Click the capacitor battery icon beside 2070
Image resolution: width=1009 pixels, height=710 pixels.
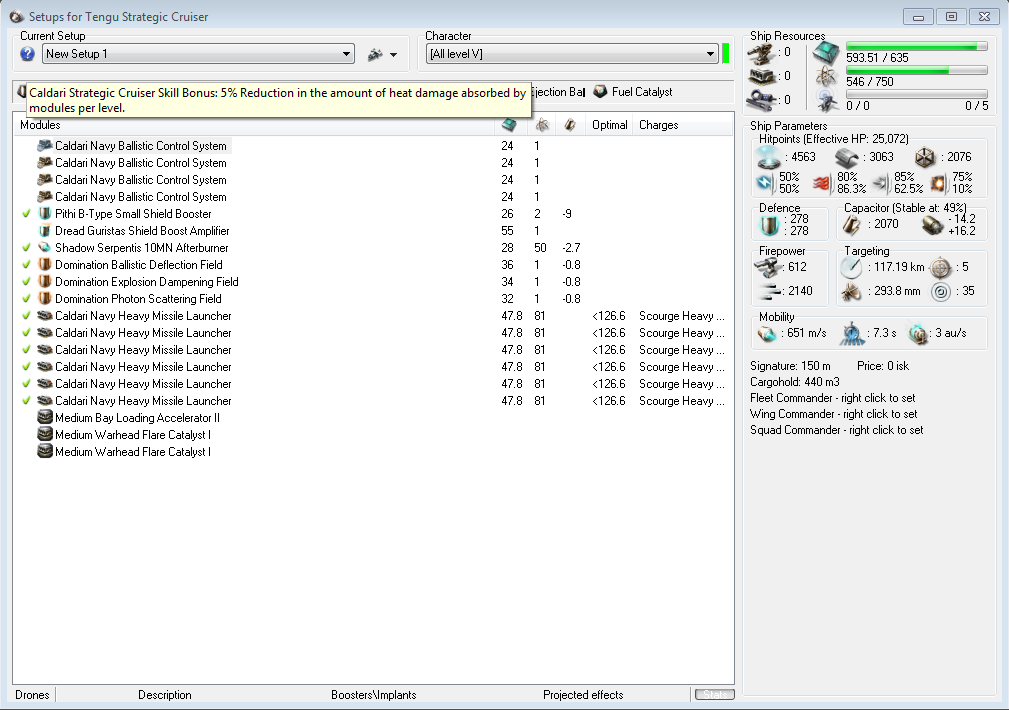[x=852, y=225]
